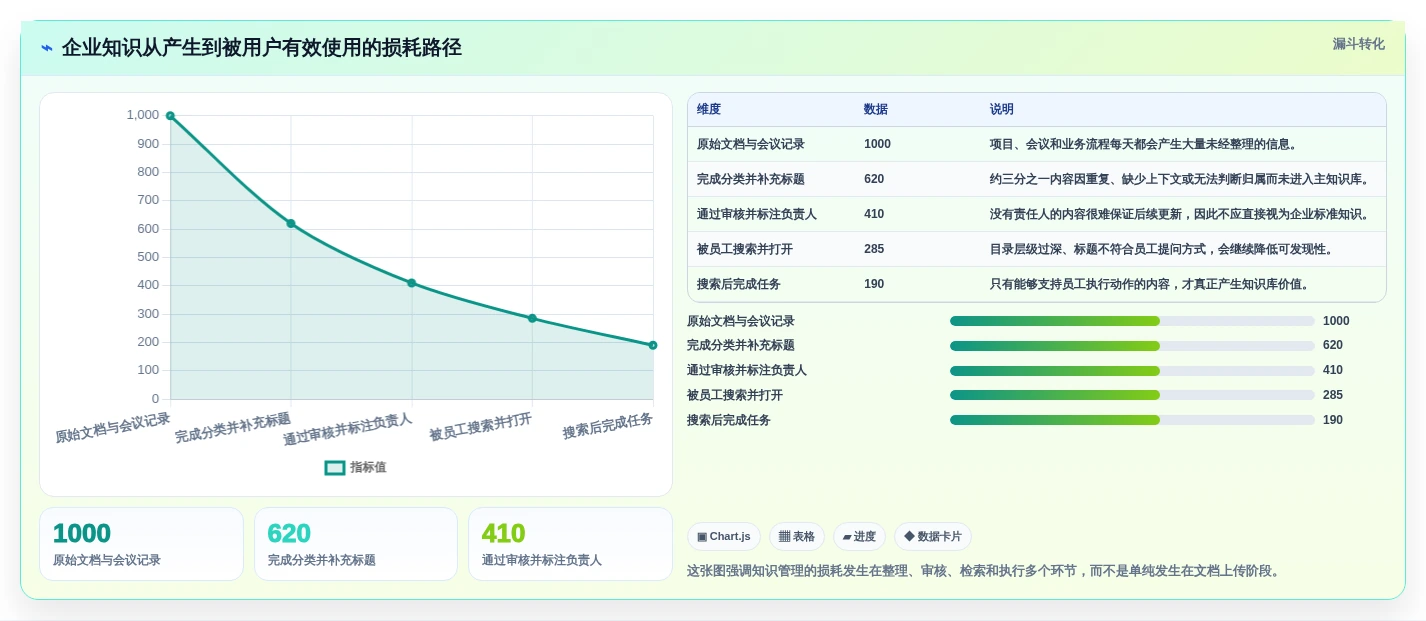Image resolution: width=1426 pixels, height=621 pixels.
Task: Click the 410 data point on chart
Action: click(x=411, y=283)
